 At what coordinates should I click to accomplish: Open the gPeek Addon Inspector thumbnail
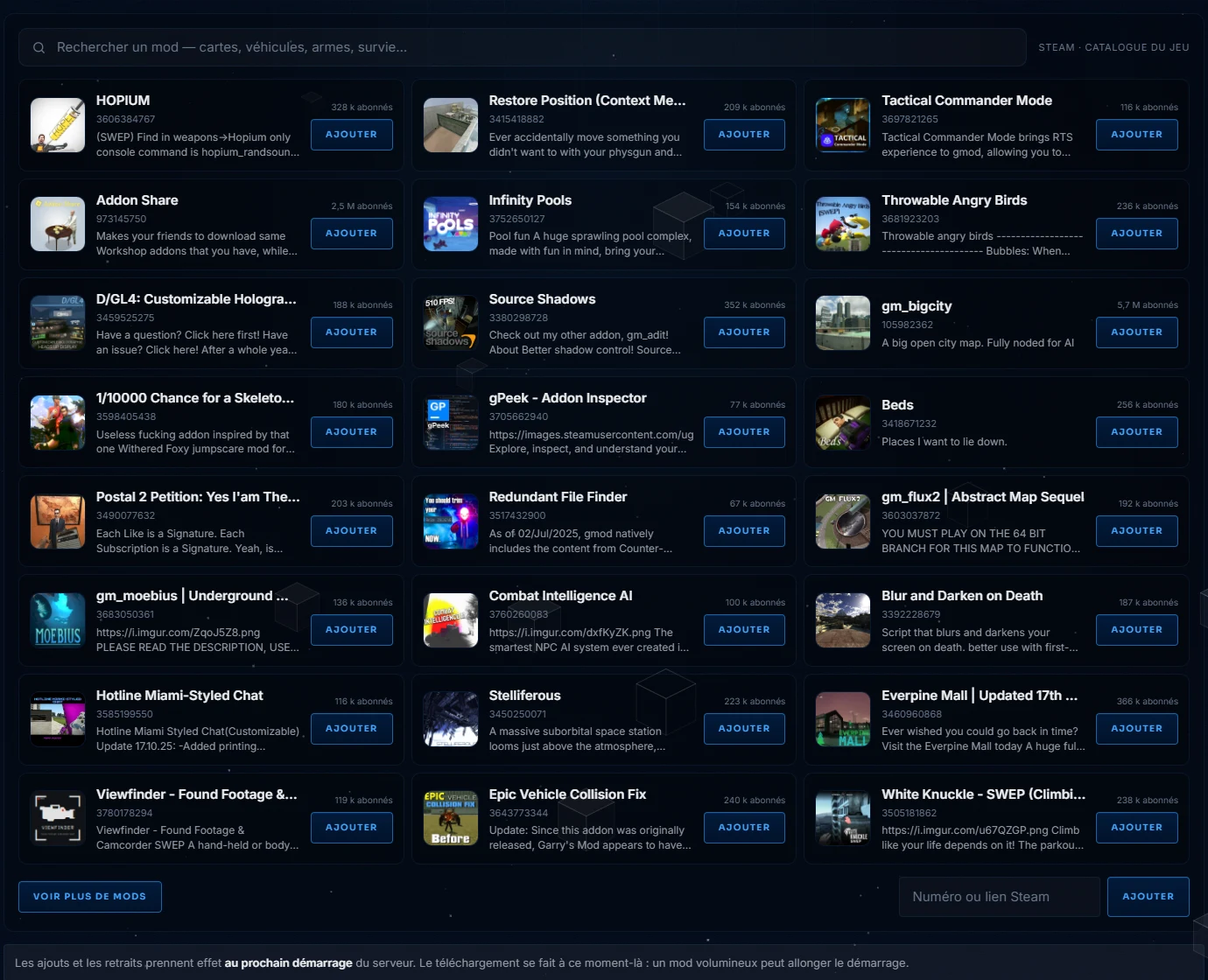click(451, 423)
